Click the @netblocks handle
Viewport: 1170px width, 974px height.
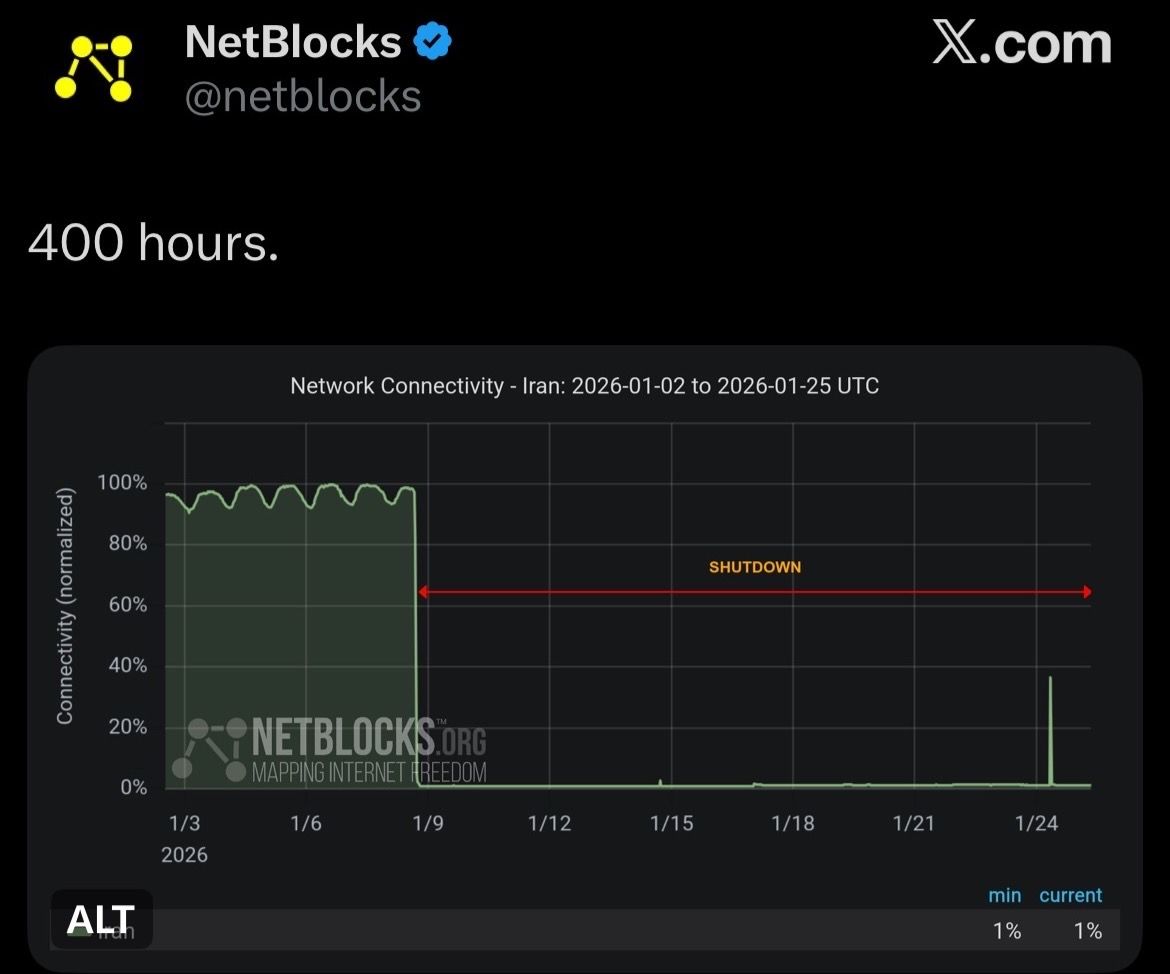(x=303, y=97)
